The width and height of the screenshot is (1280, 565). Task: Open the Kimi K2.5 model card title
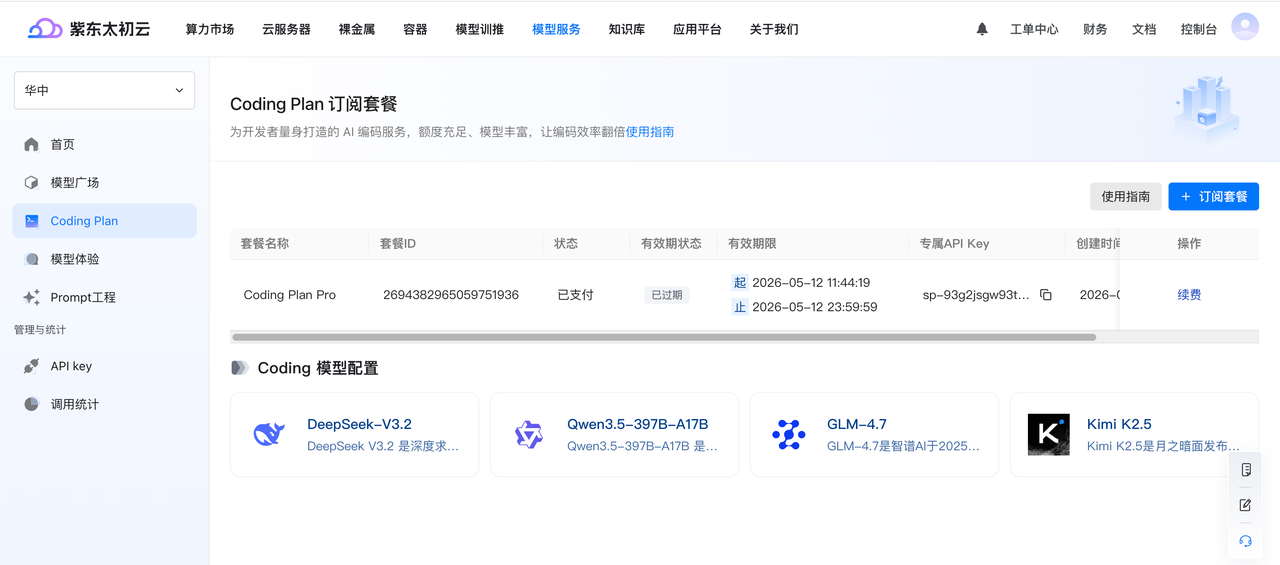pos(1119,424)
